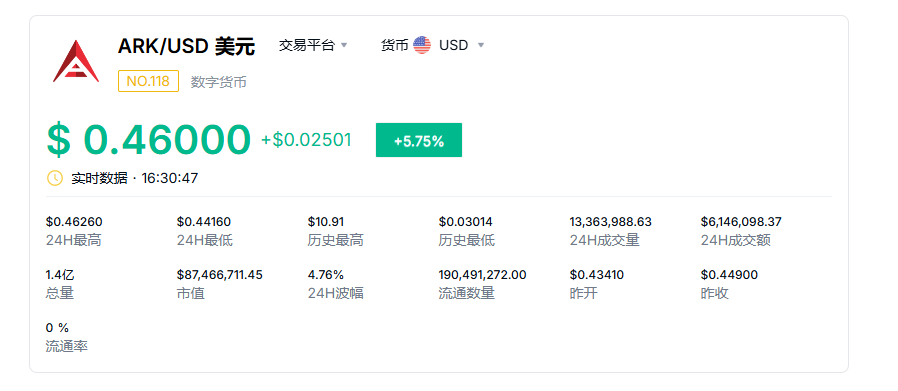The image size is (898, 391).
Task: Click the 历史最高 label
Action: [x=336, y=240]
